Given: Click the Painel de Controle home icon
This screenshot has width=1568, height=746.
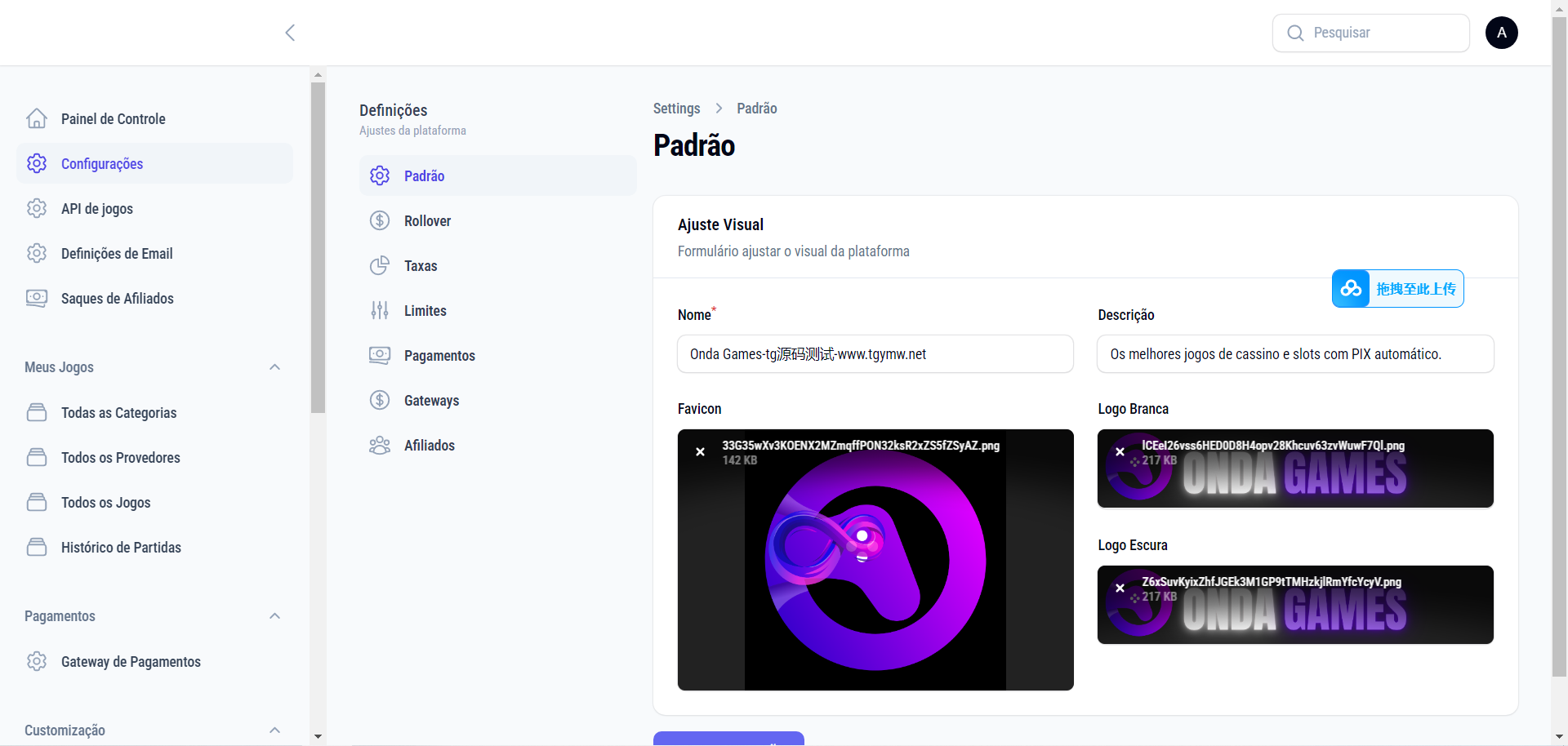Looking at the screenshot, I should pos(37,119).
